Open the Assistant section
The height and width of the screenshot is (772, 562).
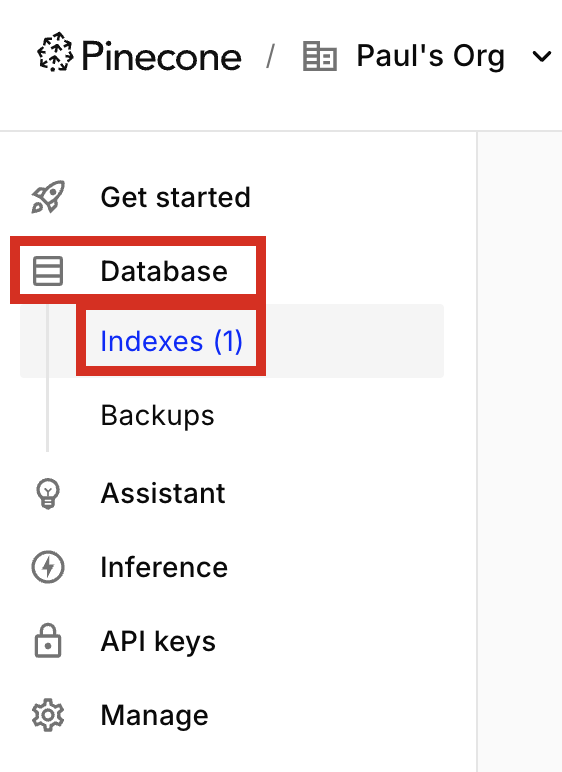click(x=163, y=493)
